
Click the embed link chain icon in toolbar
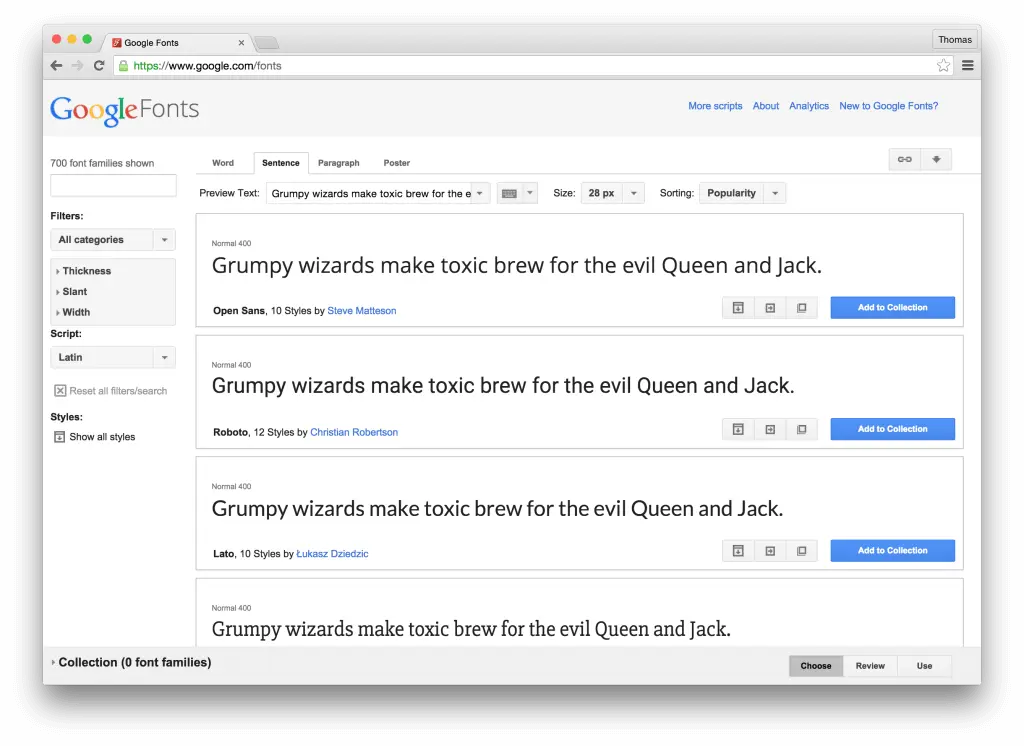tap(904, 158)
